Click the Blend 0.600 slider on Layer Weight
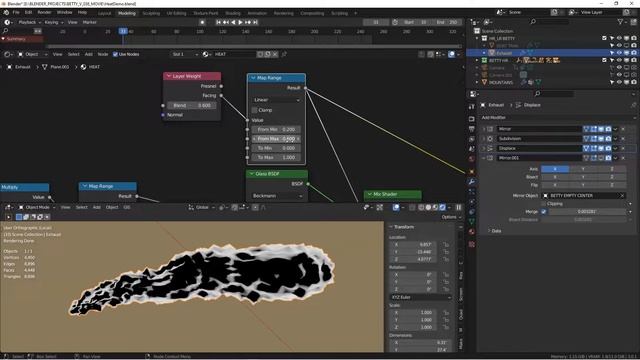The width and height of the screenshot is (640, 360). pyautogui.click(x=192, y=105)
